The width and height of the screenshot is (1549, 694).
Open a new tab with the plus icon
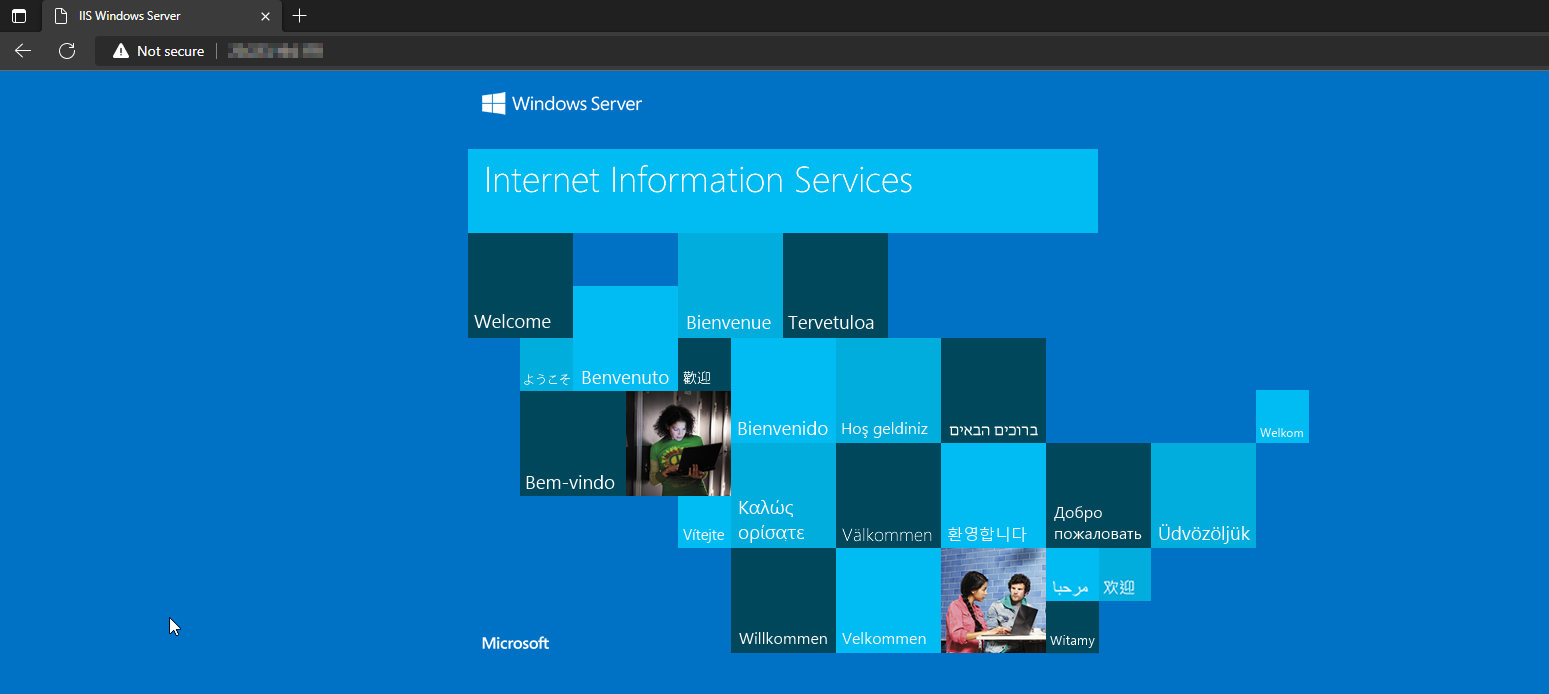299,16
